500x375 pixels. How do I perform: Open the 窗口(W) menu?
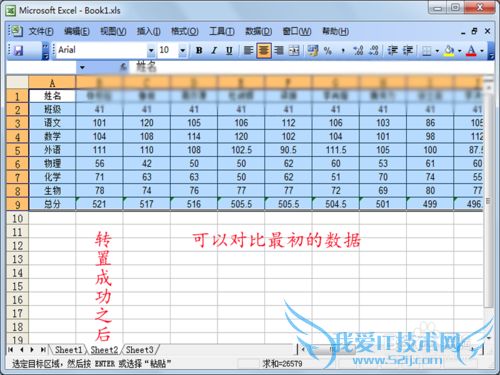tap(297, 31)
